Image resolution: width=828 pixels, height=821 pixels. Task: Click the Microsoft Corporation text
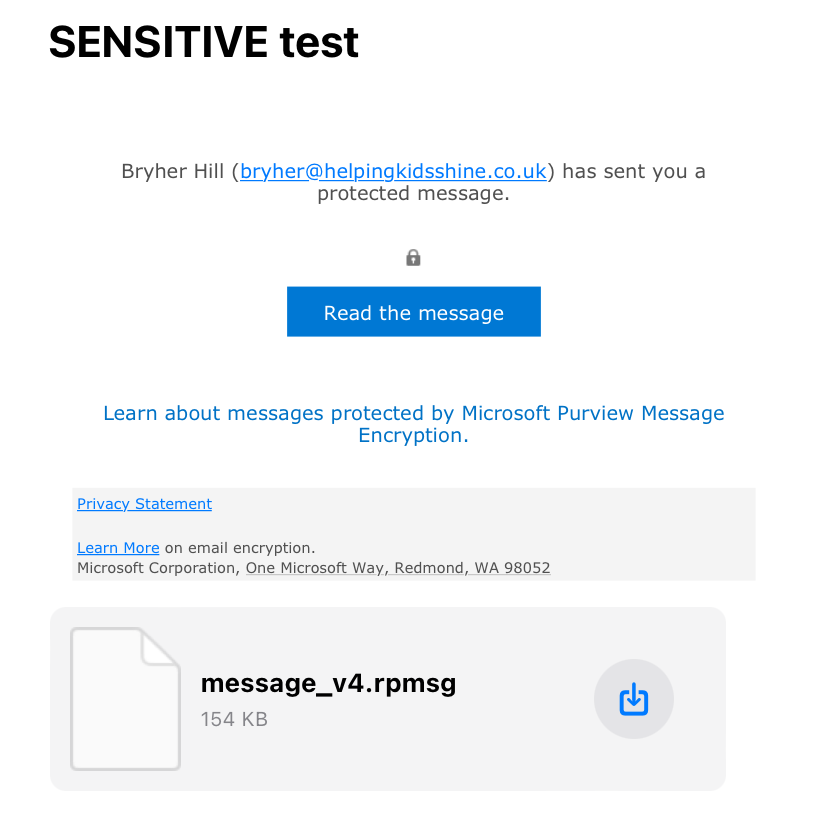[157, 568]
